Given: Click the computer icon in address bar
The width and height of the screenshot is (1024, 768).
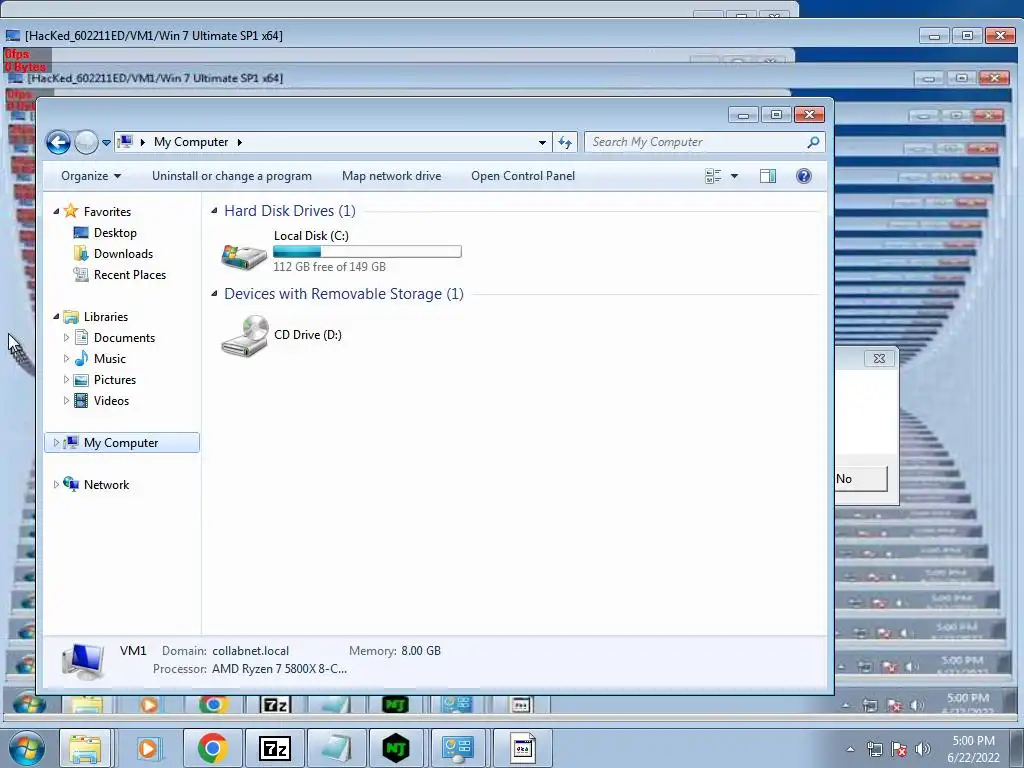Looking at the screenshot, I should pos(127,142).
